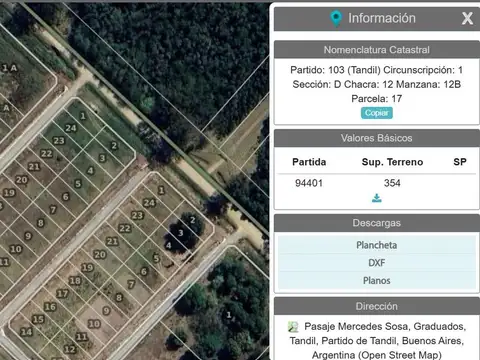Open the DXF download
The width and height of the screenshot is (480, 360).
[x=377, y=263]
